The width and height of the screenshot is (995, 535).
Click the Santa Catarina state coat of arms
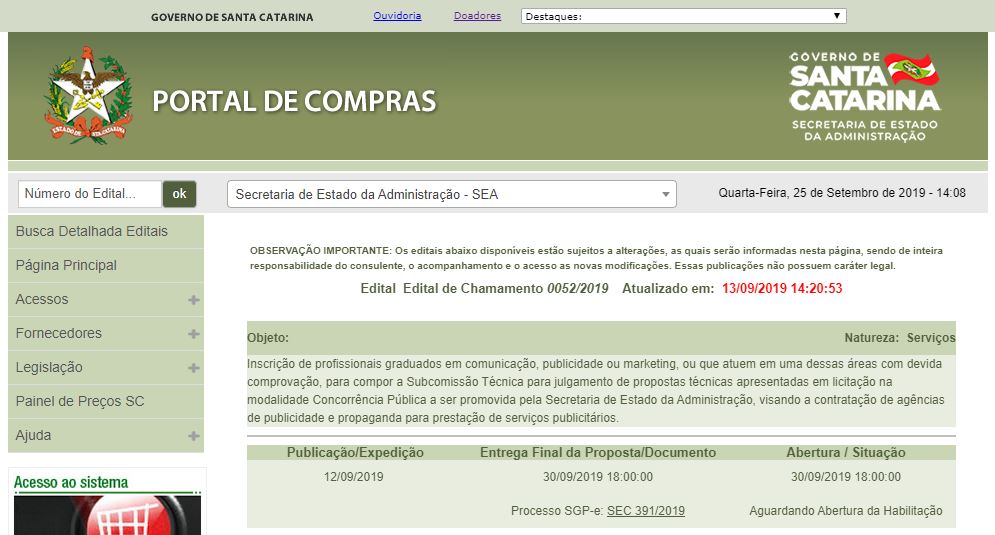[x=88, y=96]
